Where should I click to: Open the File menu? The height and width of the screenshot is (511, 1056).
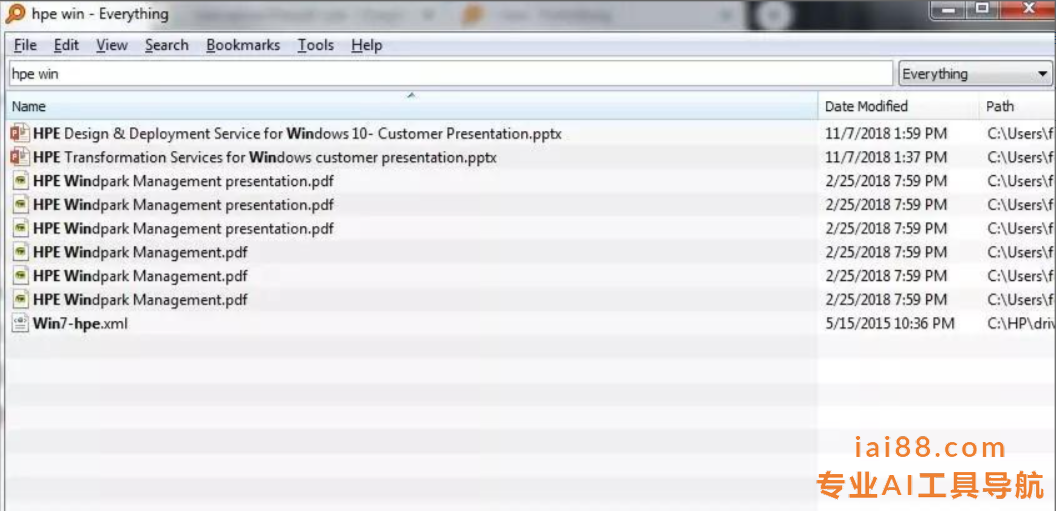pyautogui.click(x=26, y=45)
